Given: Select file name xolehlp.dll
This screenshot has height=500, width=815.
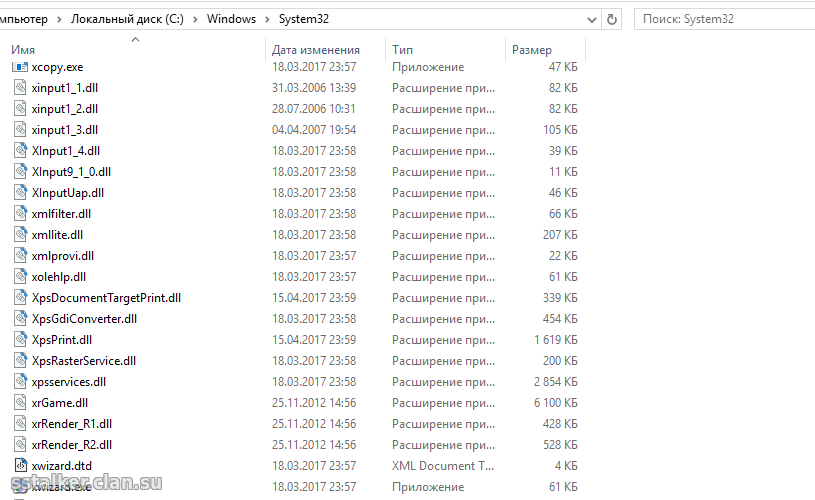Looking at the screenshot, I should click(x=59, y=277).
